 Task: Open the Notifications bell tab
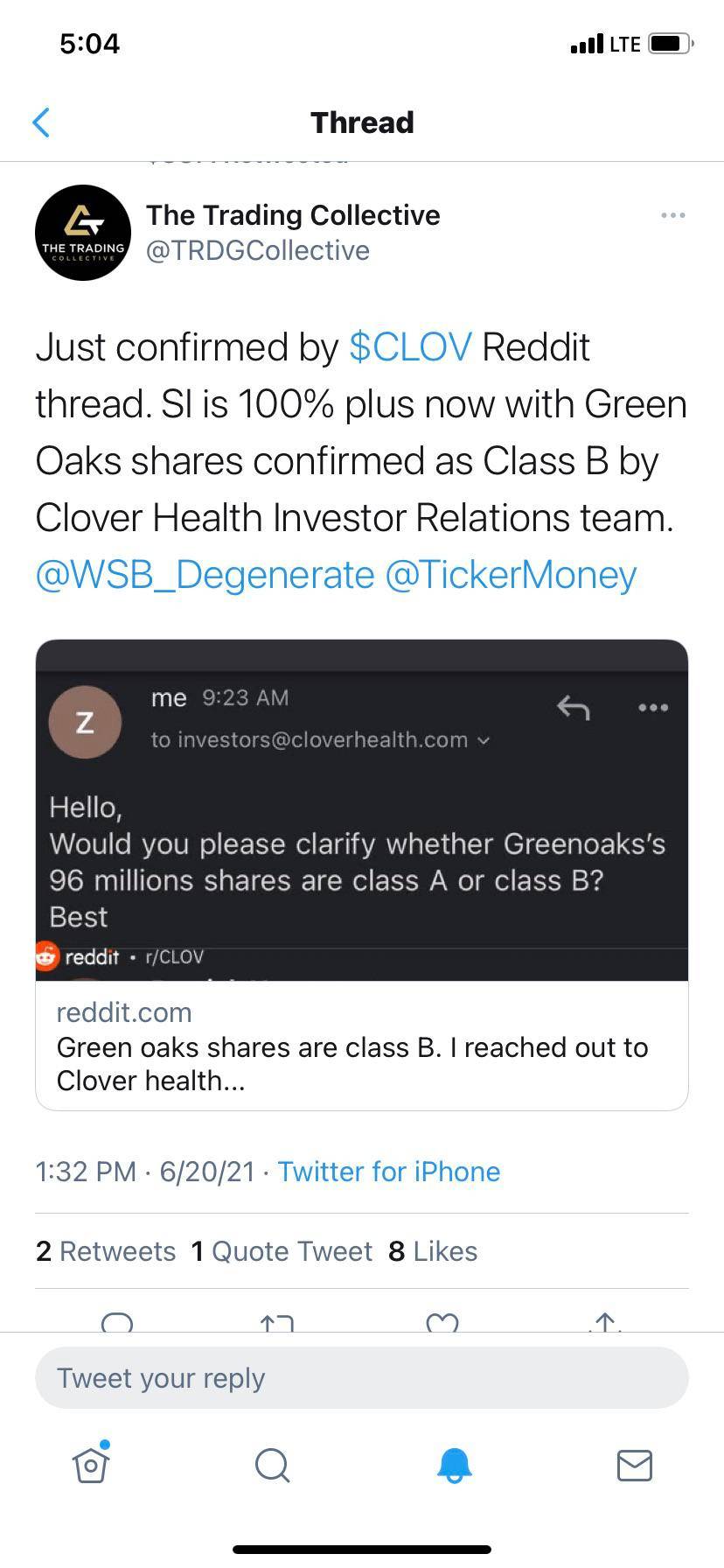(454, 1465)
